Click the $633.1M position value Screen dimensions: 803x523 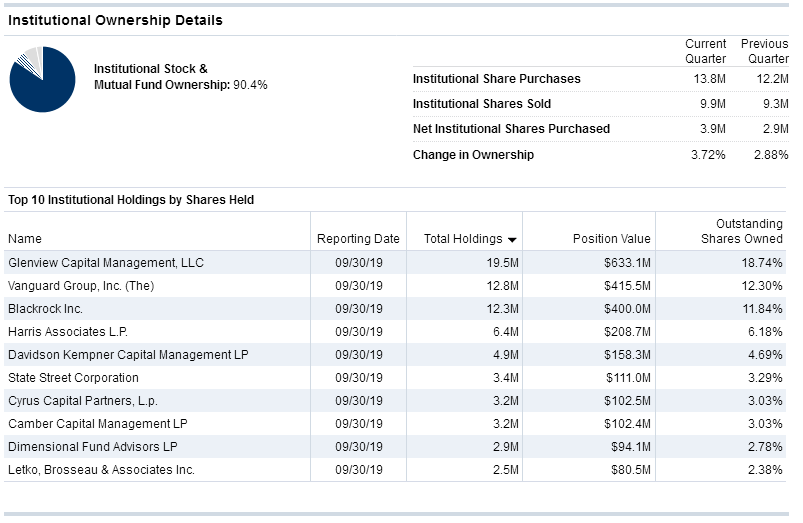[627, 263]
